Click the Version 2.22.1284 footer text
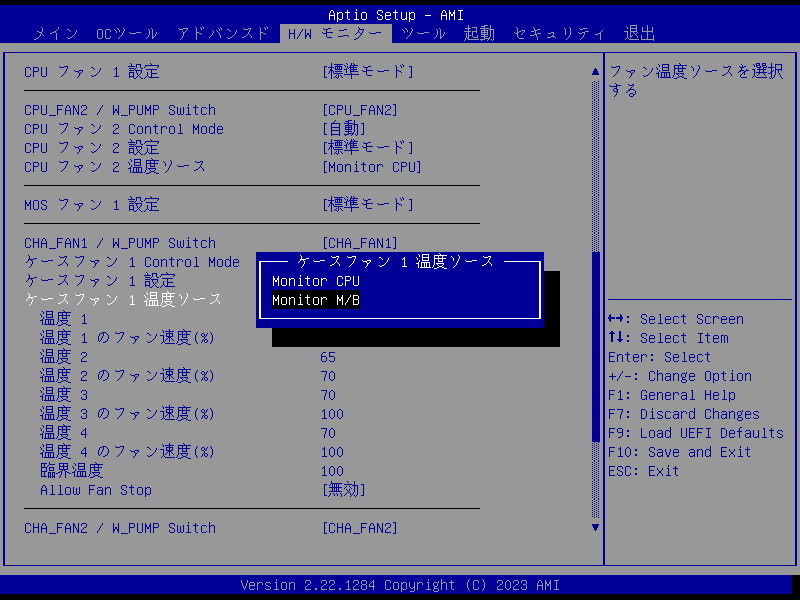 400,585
